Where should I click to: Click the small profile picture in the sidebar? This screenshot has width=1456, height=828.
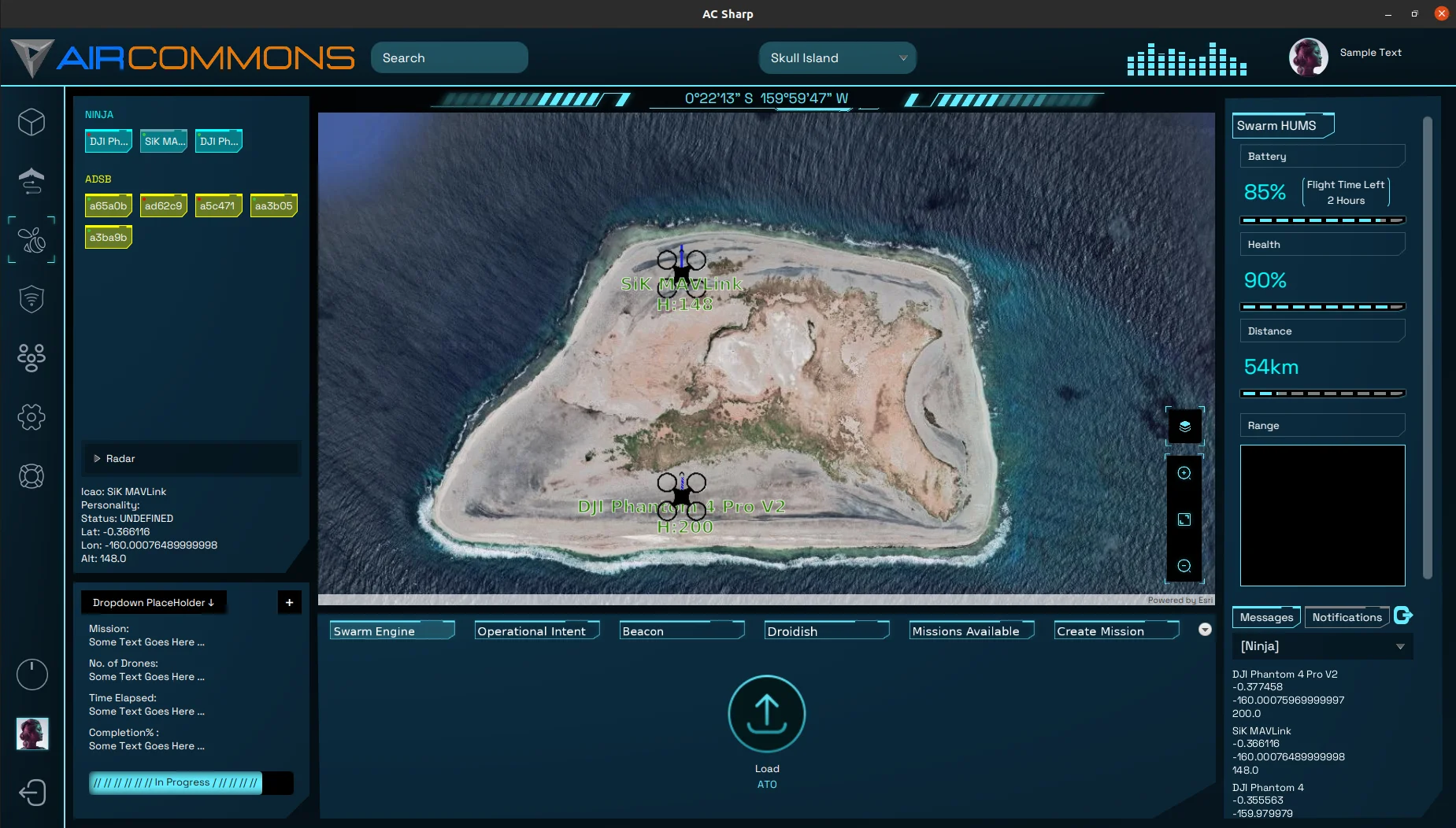click(32, 734)
